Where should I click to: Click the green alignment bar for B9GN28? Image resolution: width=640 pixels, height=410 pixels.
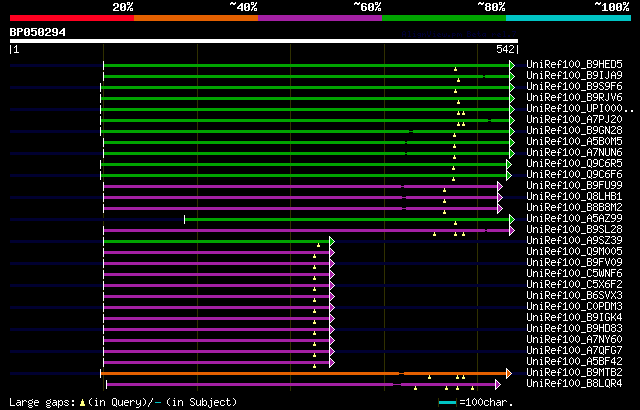(305, 131)
